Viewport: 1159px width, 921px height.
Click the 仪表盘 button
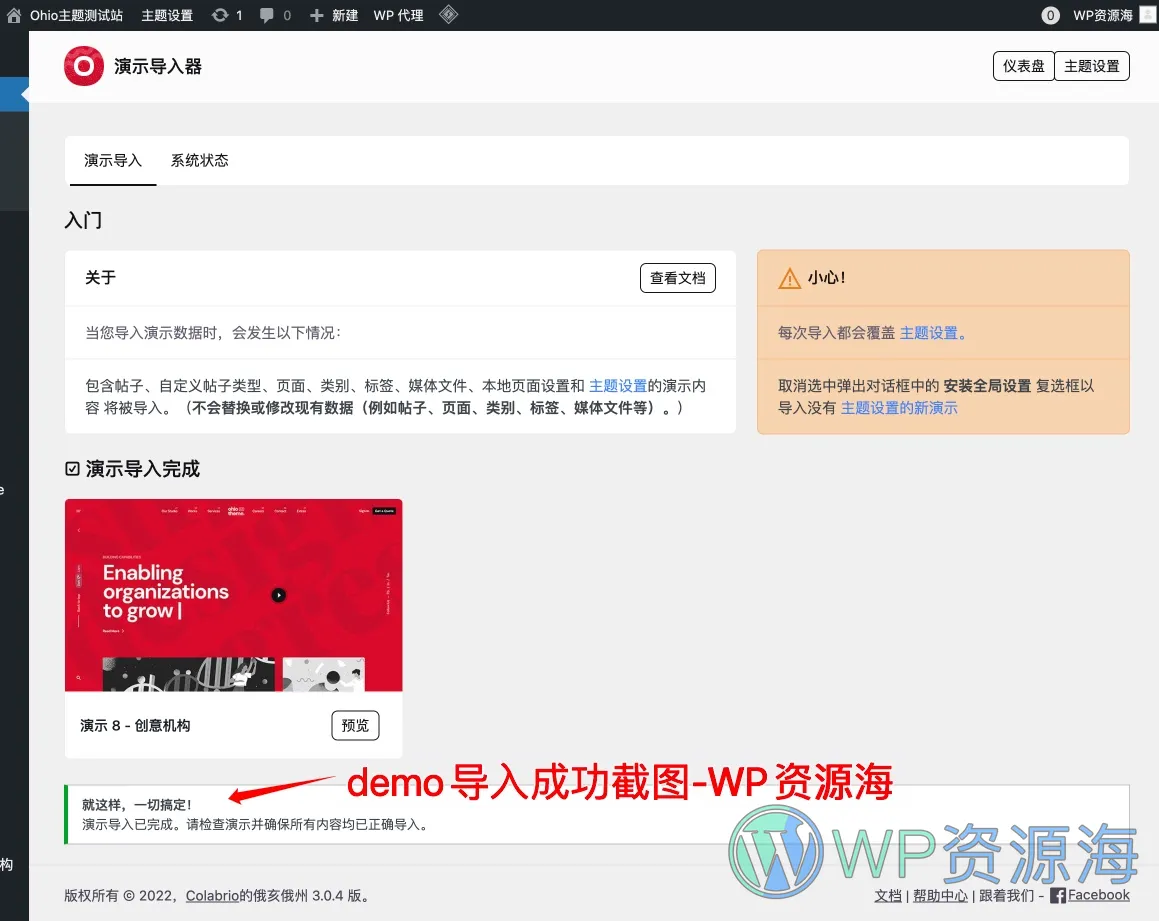pyautogui.click(x=1023, y=66)
